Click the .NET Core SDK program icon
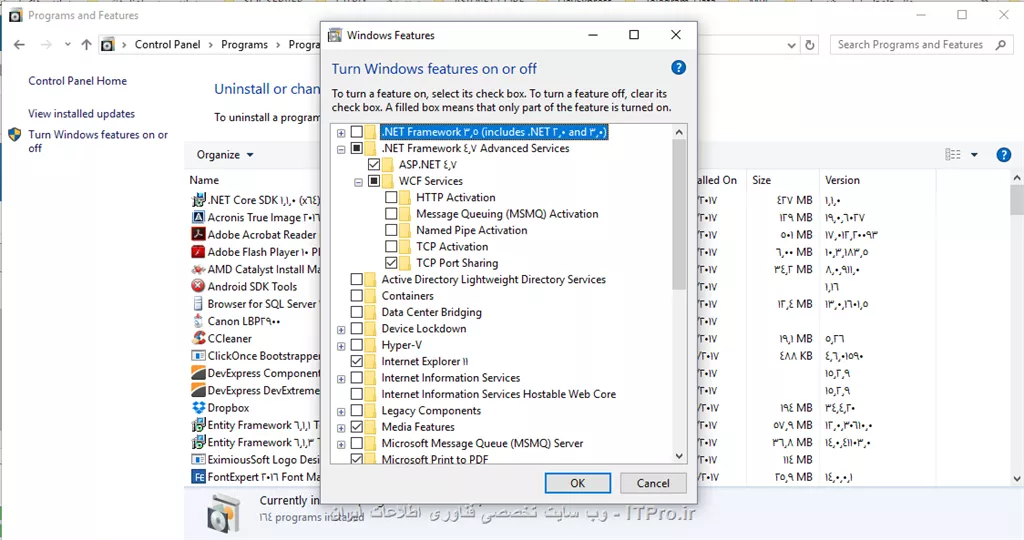 tap(198, 200)
